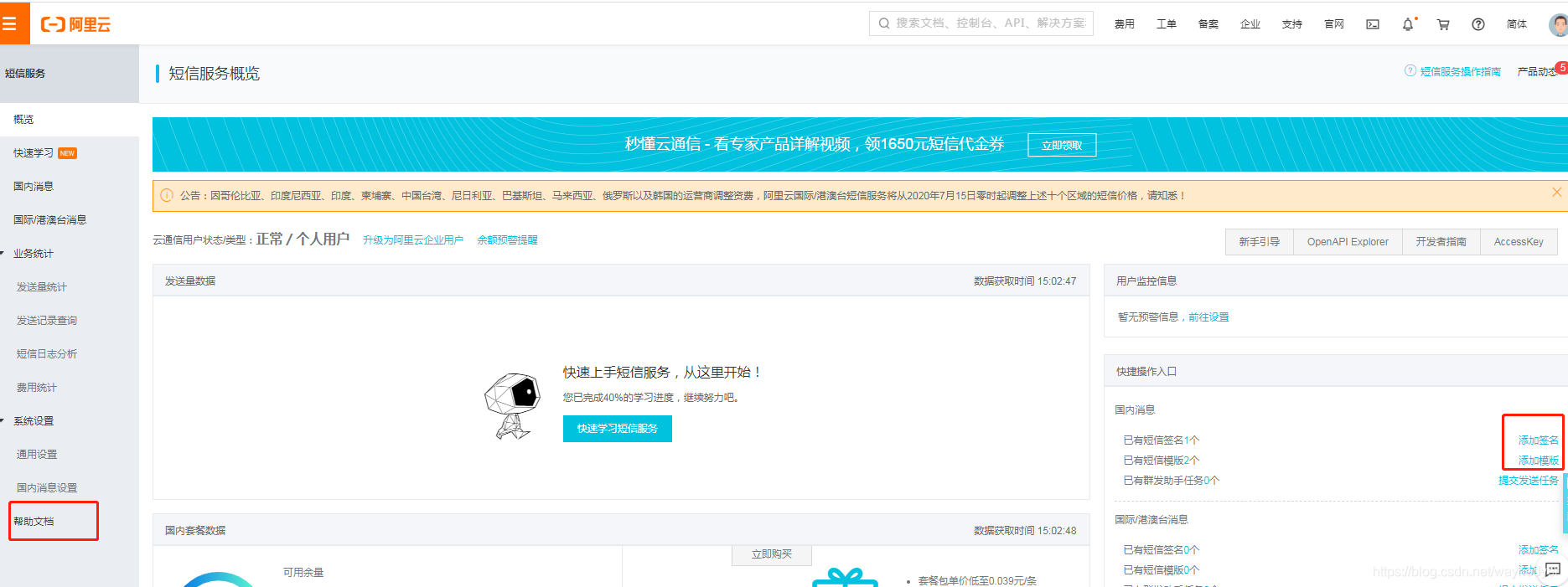
Task: Switch language via 简体
Action: click(1516, 24)
